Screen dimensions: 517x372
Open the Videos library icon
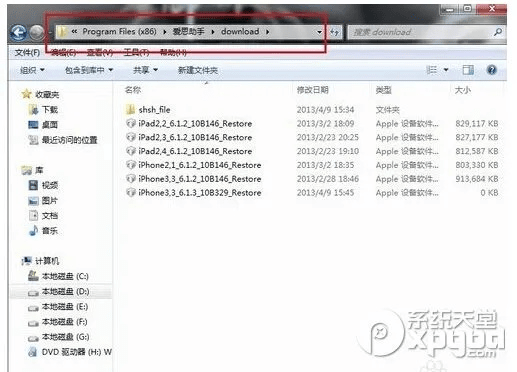(33, 185)
